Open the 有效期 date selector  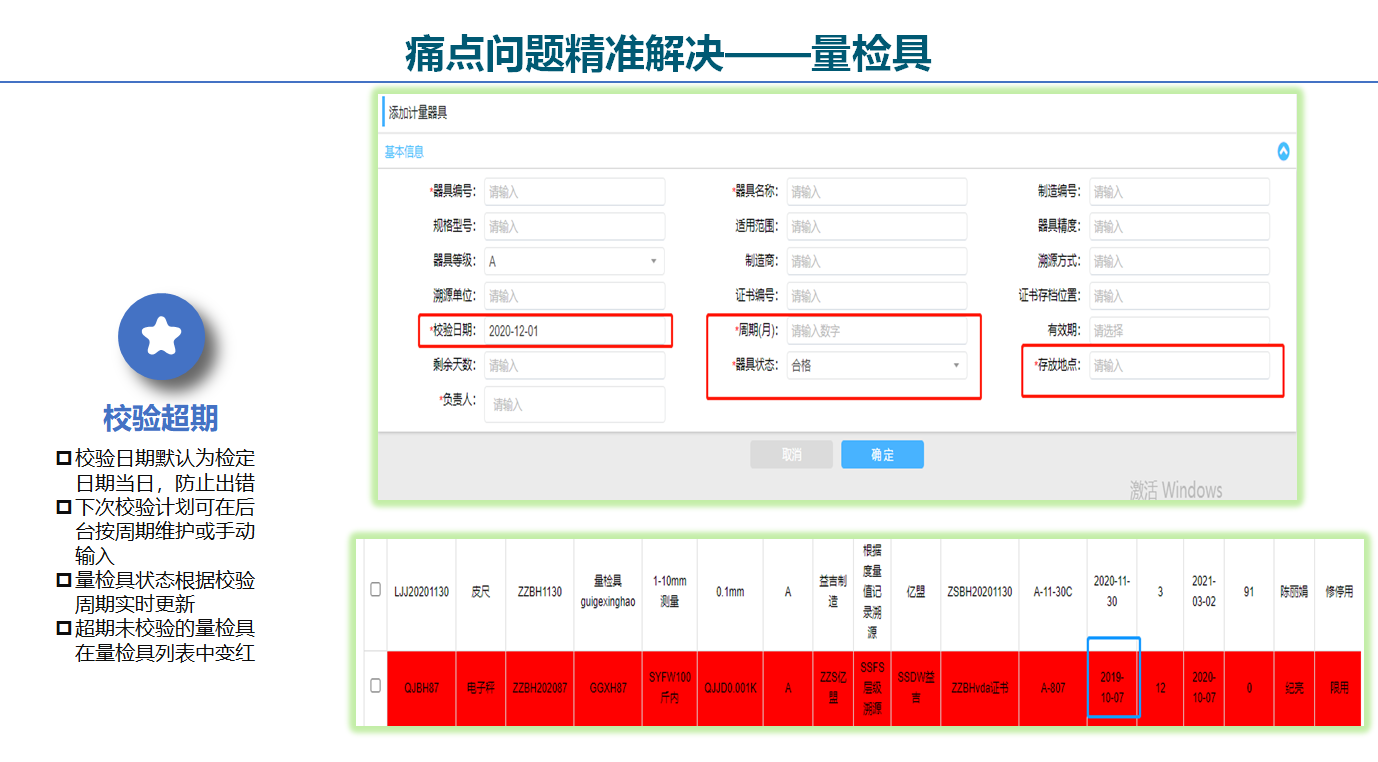(1179, 331)
